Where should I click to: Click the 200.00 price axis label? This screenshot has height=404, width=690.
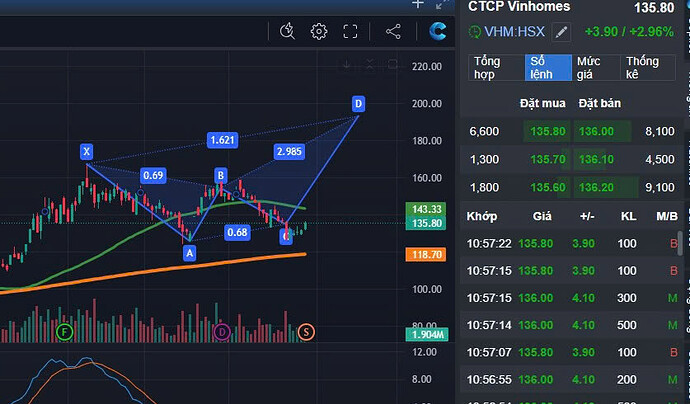click(427, 103)
